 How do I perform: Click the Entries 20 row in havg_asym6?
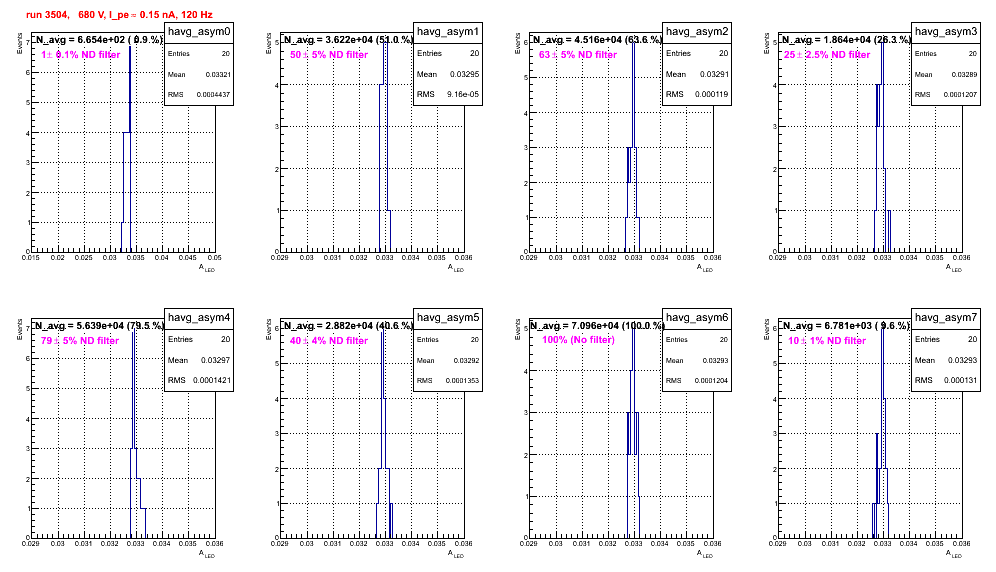[x=697, y=340]
